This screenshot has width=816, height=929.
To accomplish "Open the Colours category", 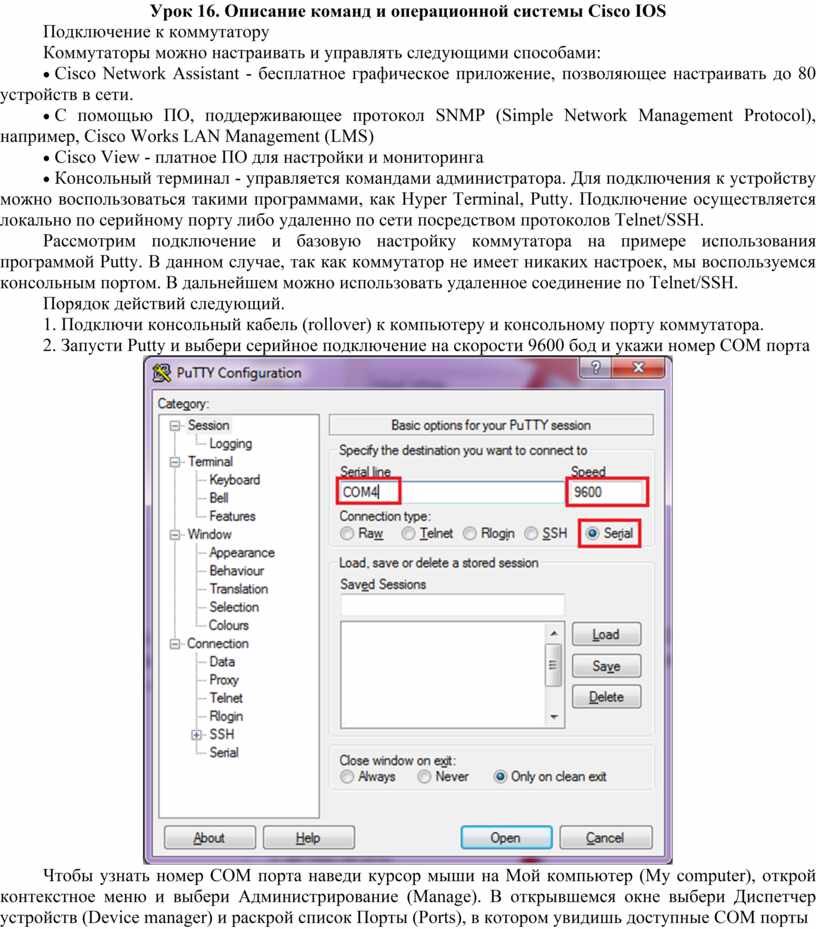I will [x=229, y=625].
